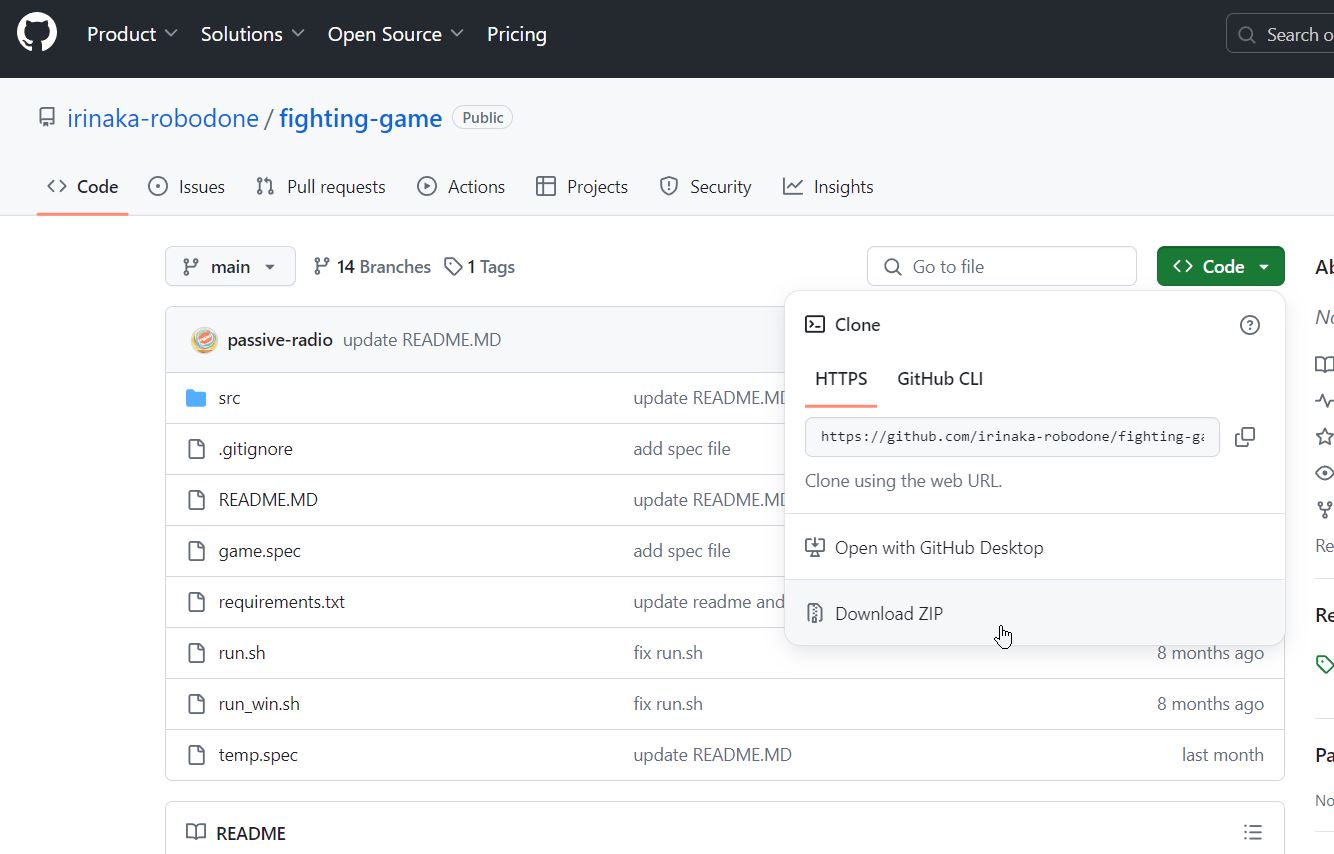Open the Actions tab
Viewport: 1334px width, 854px height.
tap(461, 187)
